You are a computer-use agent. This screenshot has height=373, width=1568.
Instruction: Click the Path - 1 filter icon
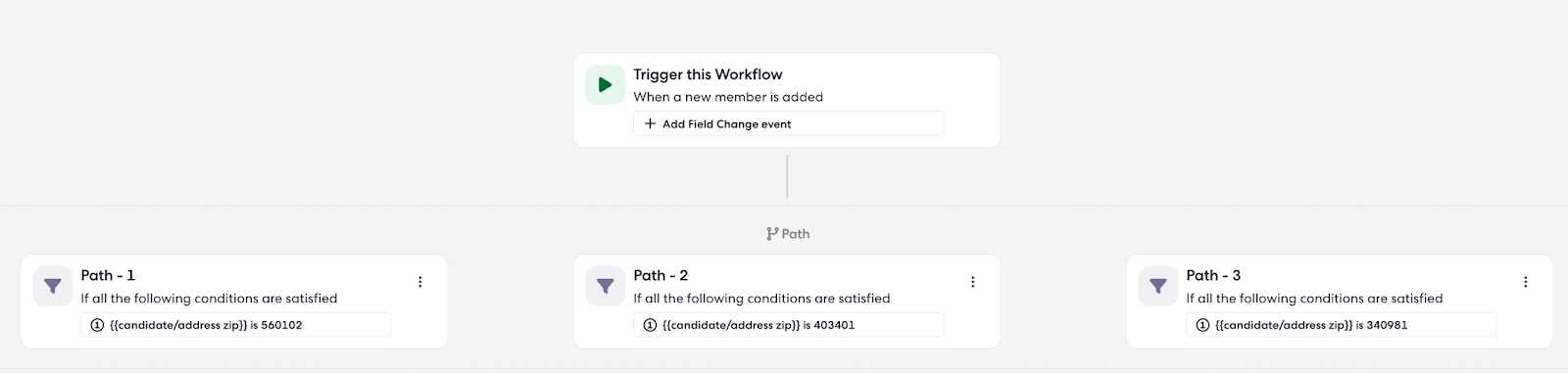pos(53,286)
